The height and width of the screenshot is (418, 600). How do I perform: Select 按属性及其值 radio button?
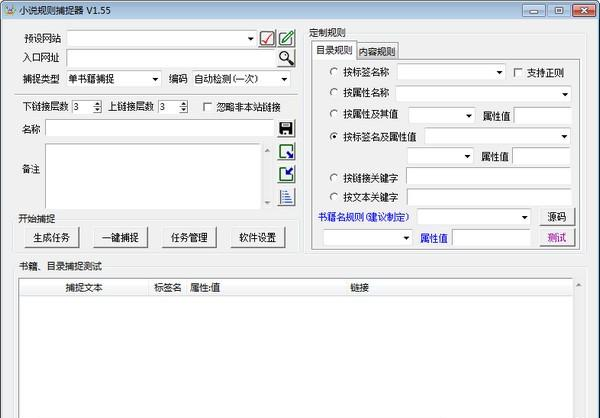pyautogui.click(x=334, y=114)
